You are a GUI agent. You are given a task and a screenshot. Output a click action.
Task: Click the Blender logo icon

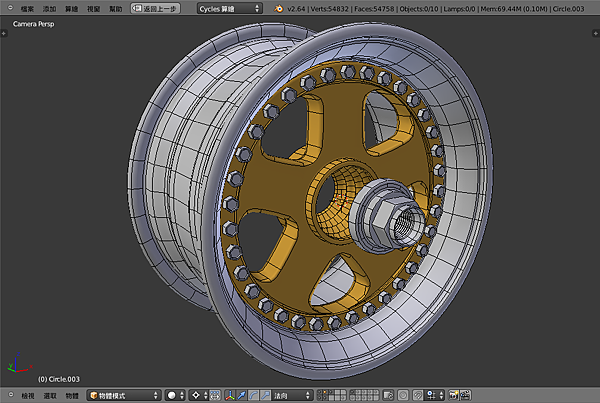click(278, 8)
